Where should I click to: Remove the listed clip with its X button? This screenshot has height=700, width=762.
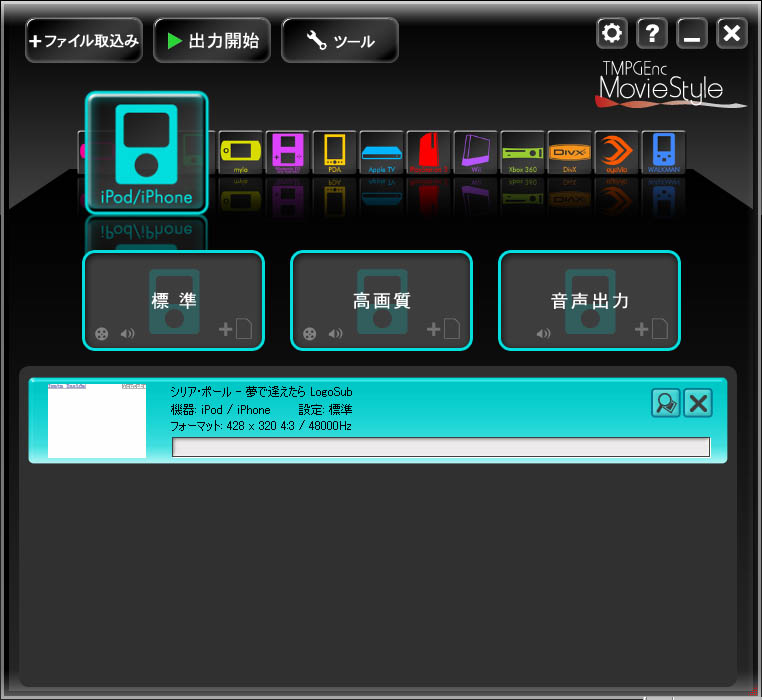pyautogui.click(x=698, y=402)
